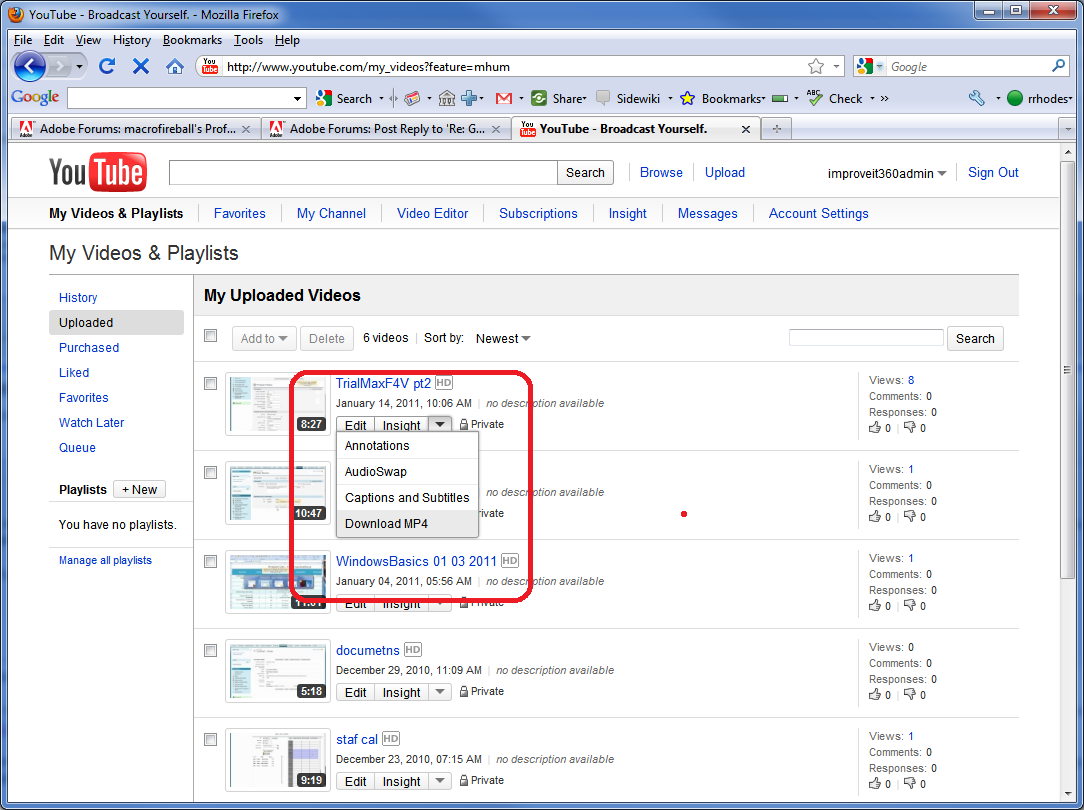This screenshot has width=1084, height=810.
Task: Open the Google toolbar search box dropdown
Action: pos(298,99)
